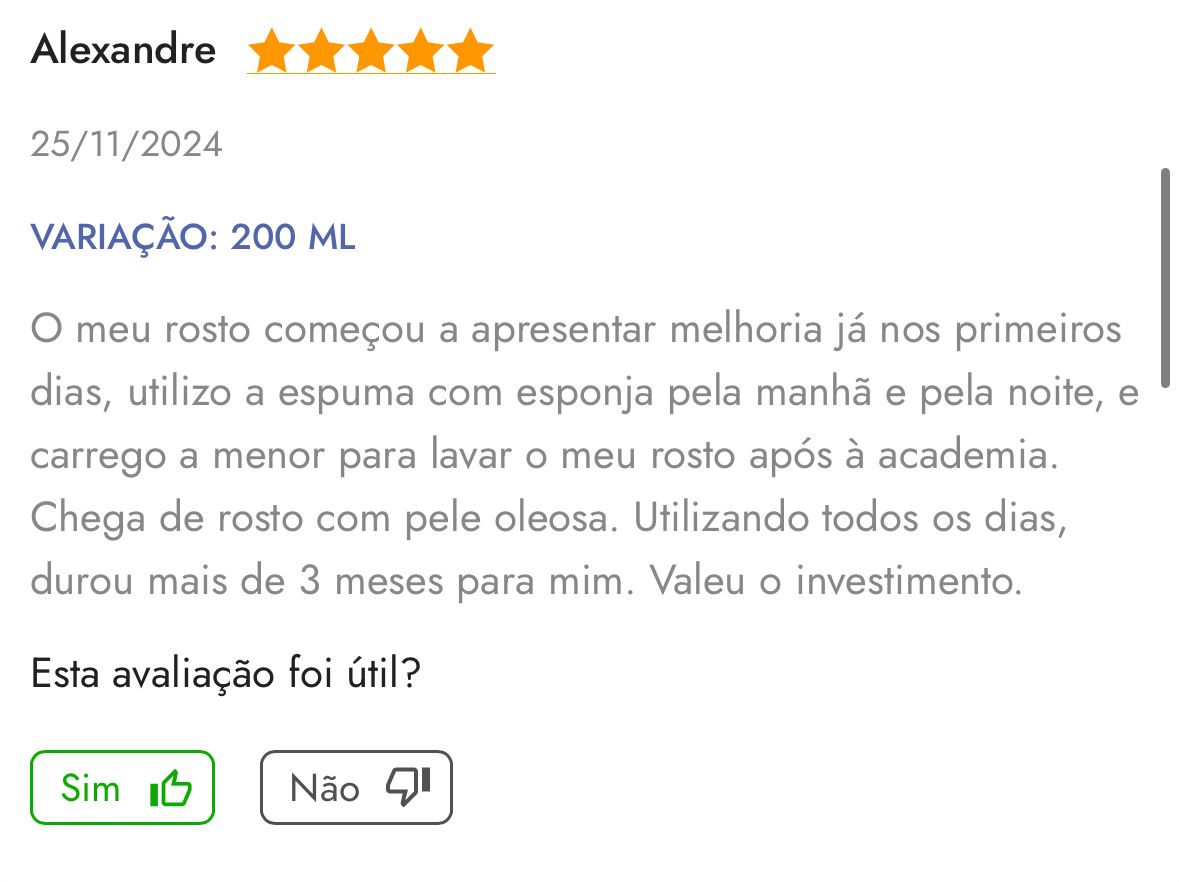Click the vertical scrollbar on the right
This screenshot has height=882, width=1179.
(x=1164, y=278)
